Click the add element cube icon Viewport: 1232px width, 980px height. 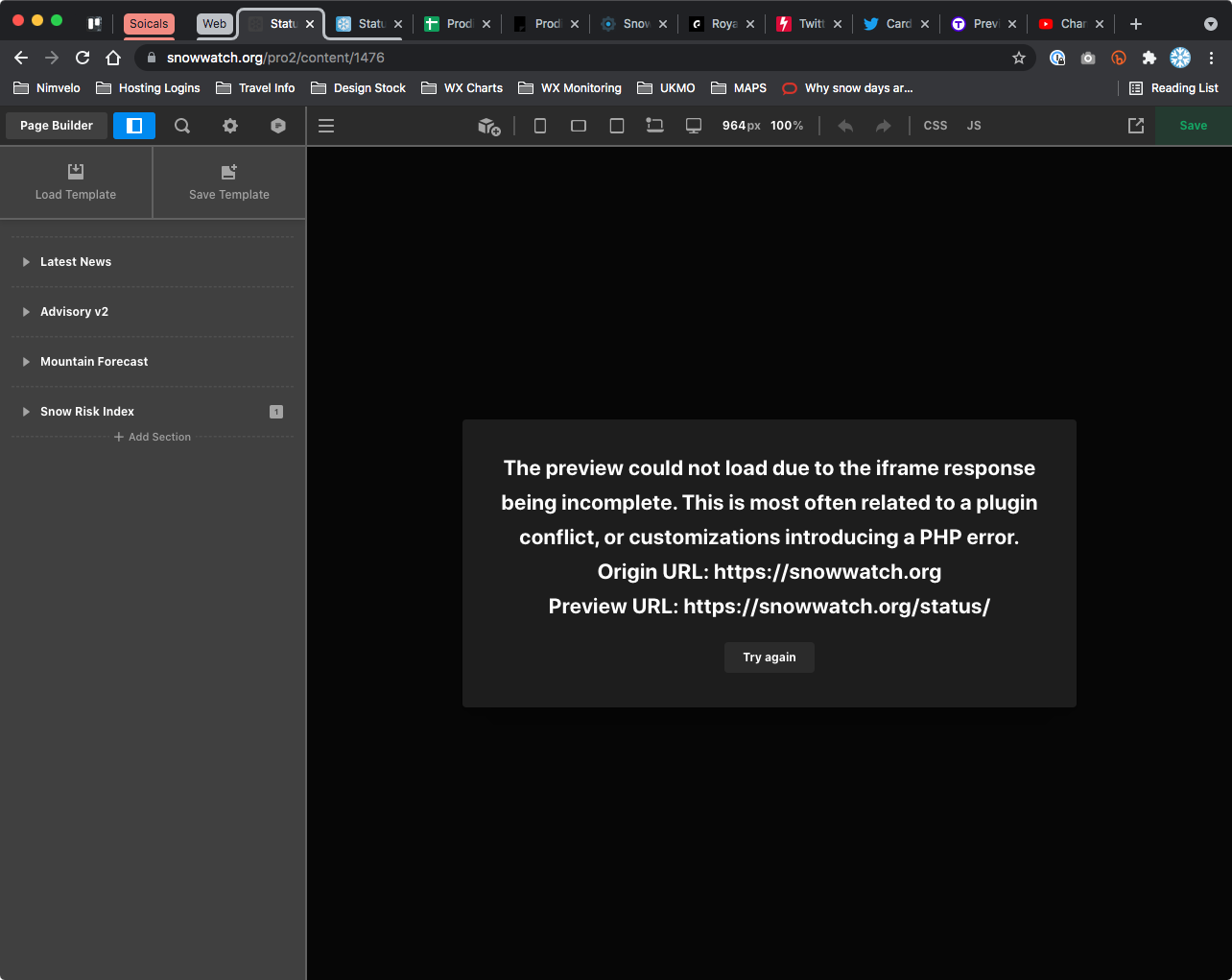(x=489, y=126)
